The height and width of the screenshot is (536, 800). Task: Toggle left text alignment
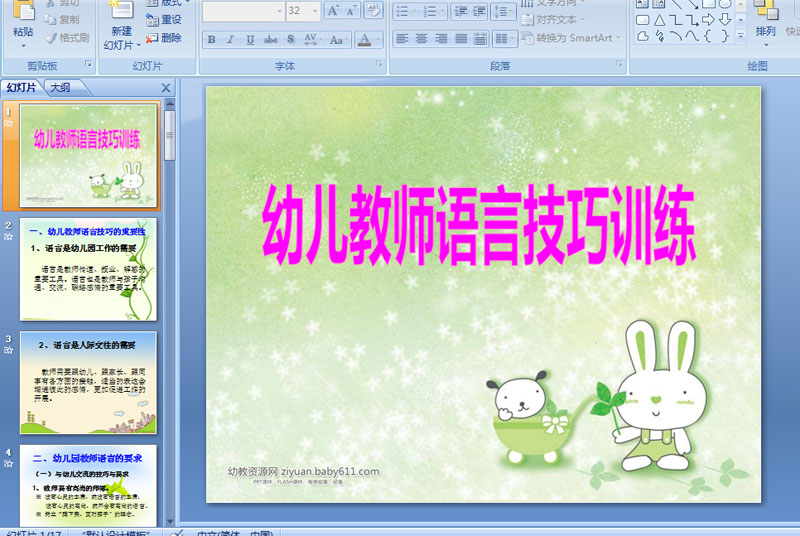click(x=402, y=39)
